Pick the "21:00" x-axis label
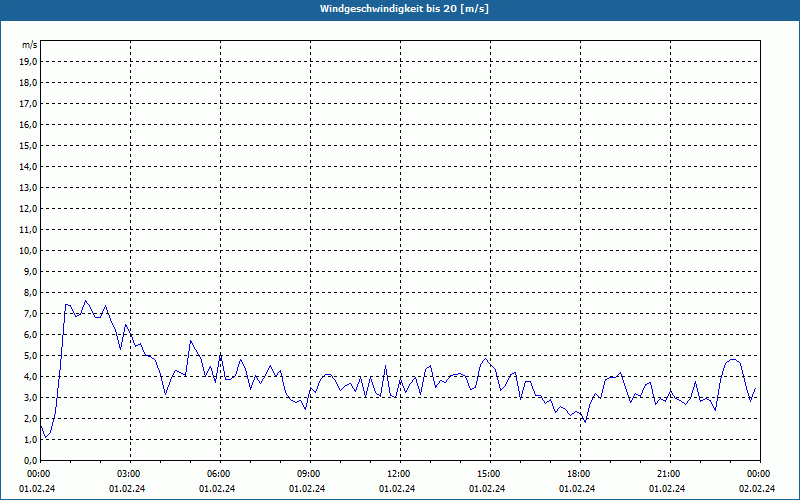Screen dimensions: 800x500 point(667,474)
